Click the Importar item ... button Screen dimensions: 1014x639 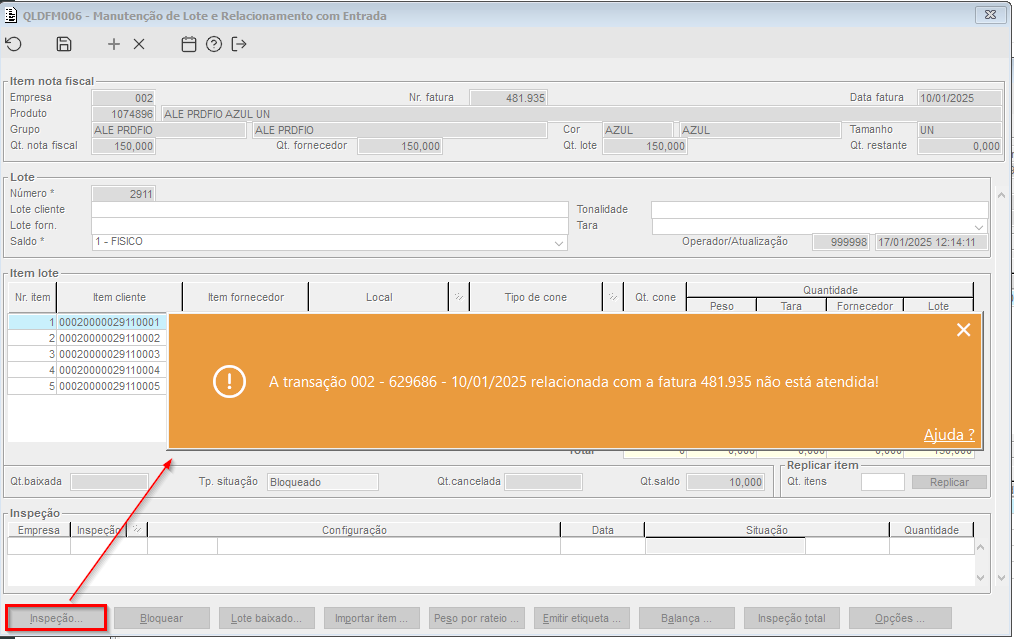(x=371, y=618)
